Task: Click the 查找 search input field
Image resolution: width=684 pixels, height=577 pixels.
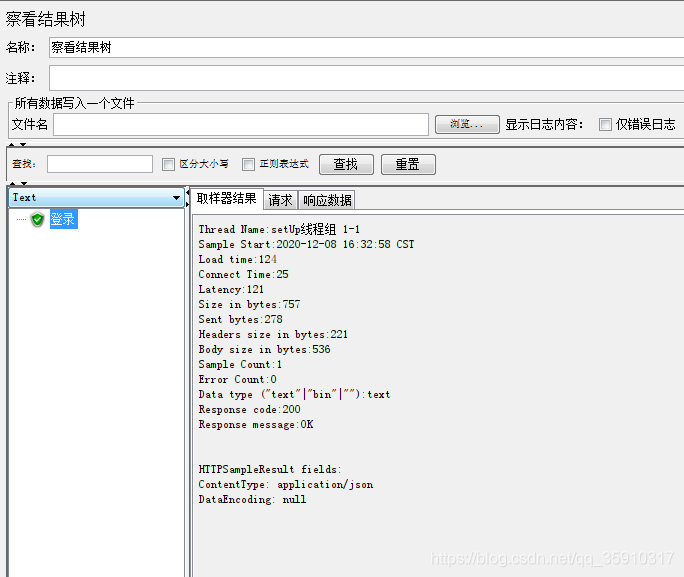Action: click(100, 164)
